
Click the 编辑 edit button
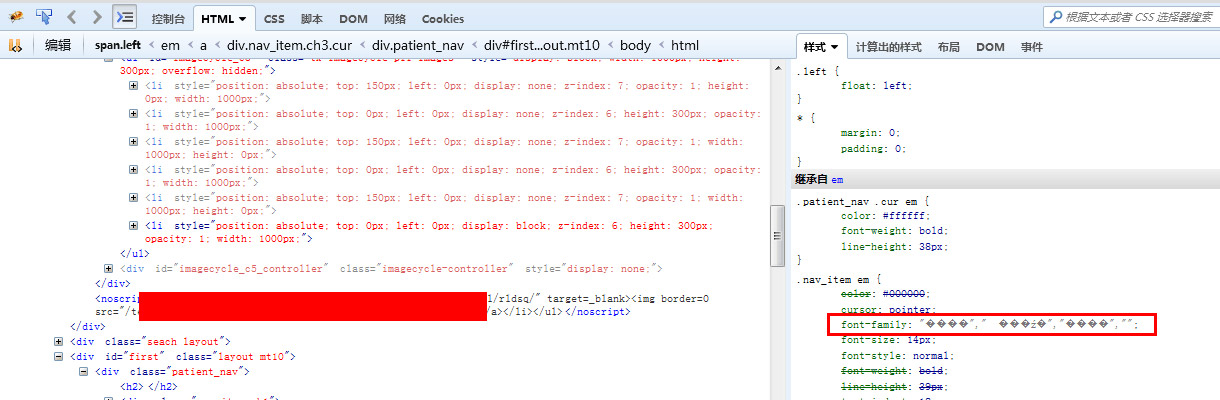pos(58,45)
